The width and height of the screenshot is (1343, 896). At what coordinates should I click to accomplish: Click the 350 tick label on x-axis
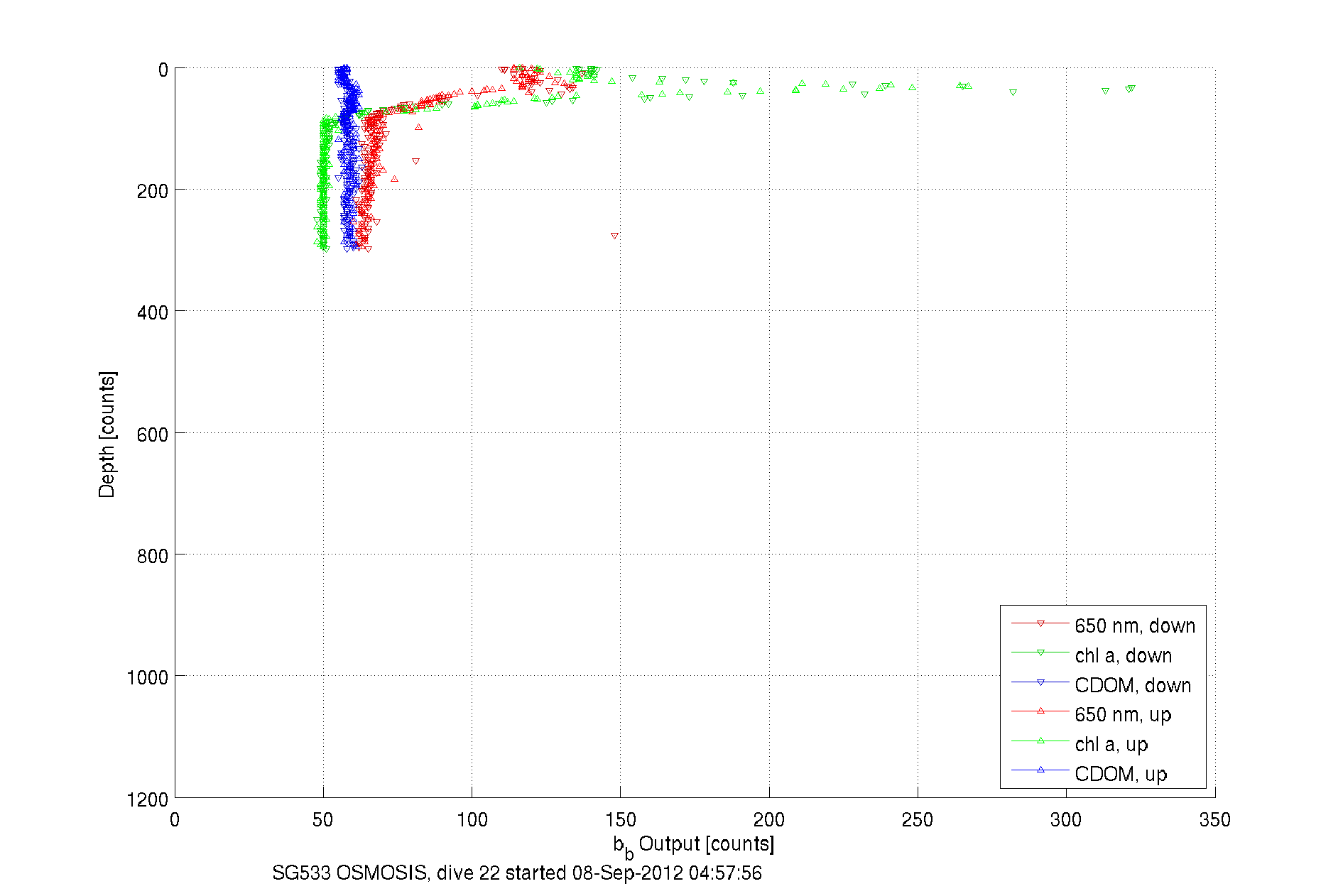tap(1214, 820)
